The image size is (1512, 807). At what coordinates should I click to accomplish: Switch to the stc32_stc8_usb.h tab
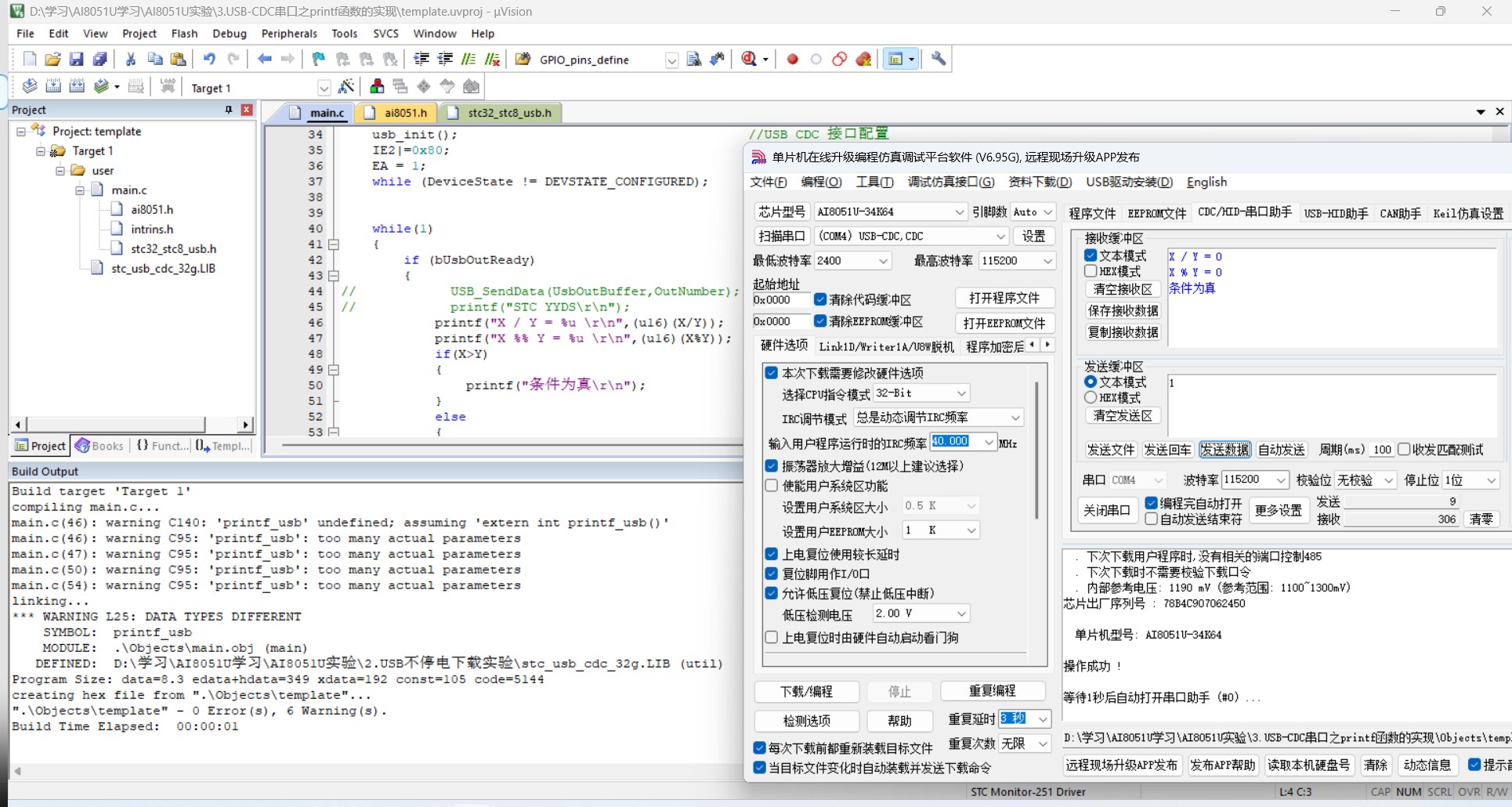[x=509, y=113]
